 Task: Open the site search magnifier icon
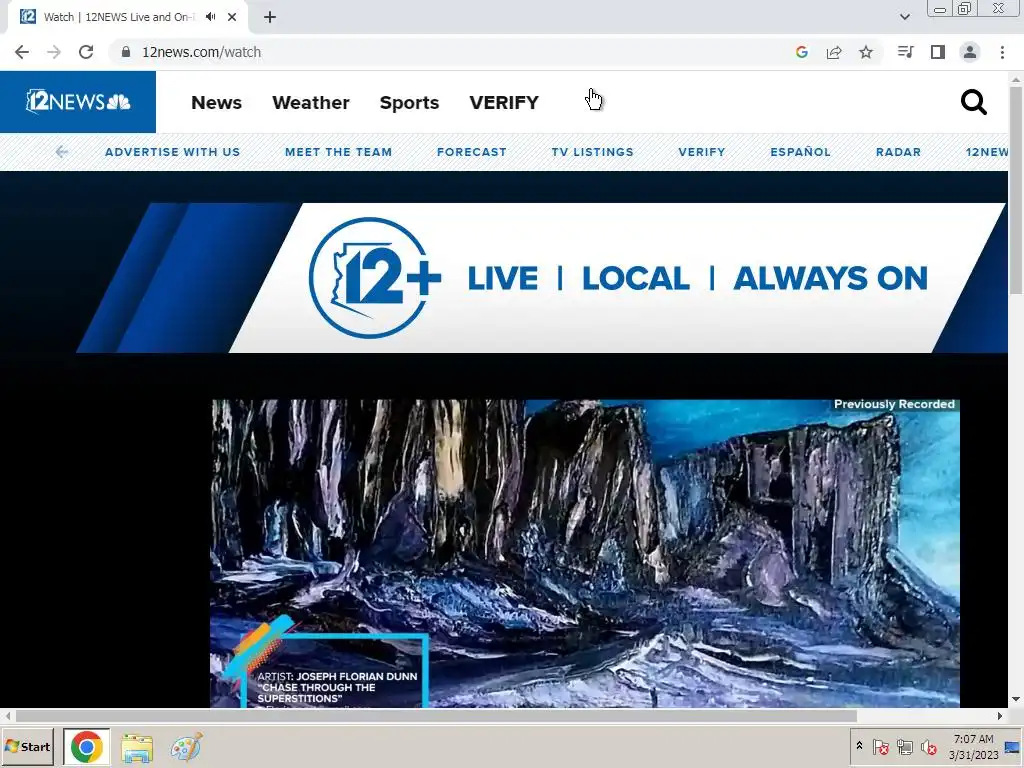tap(973, 103)
